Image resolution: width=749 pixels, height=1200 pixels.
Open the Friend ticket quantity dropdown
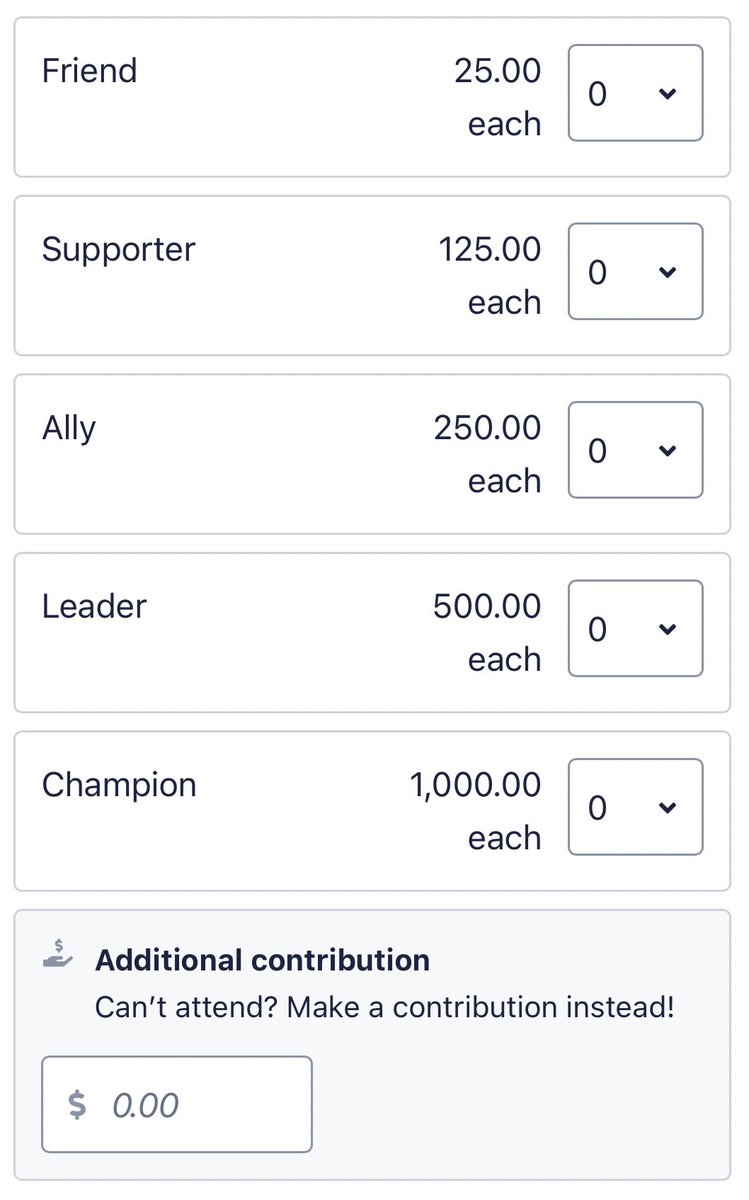click(635, 93)
